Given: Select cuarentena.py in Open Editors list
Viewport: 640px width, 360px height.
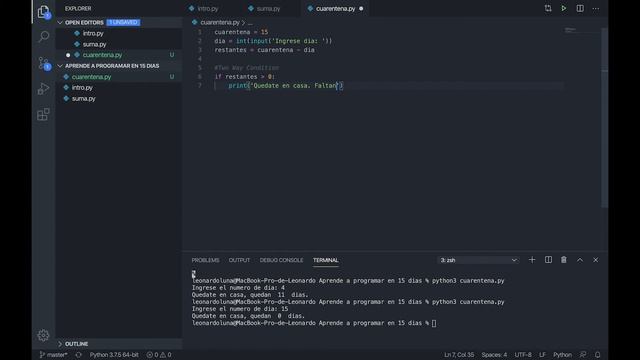Looking at the screenshot, I should coord(102,55).
